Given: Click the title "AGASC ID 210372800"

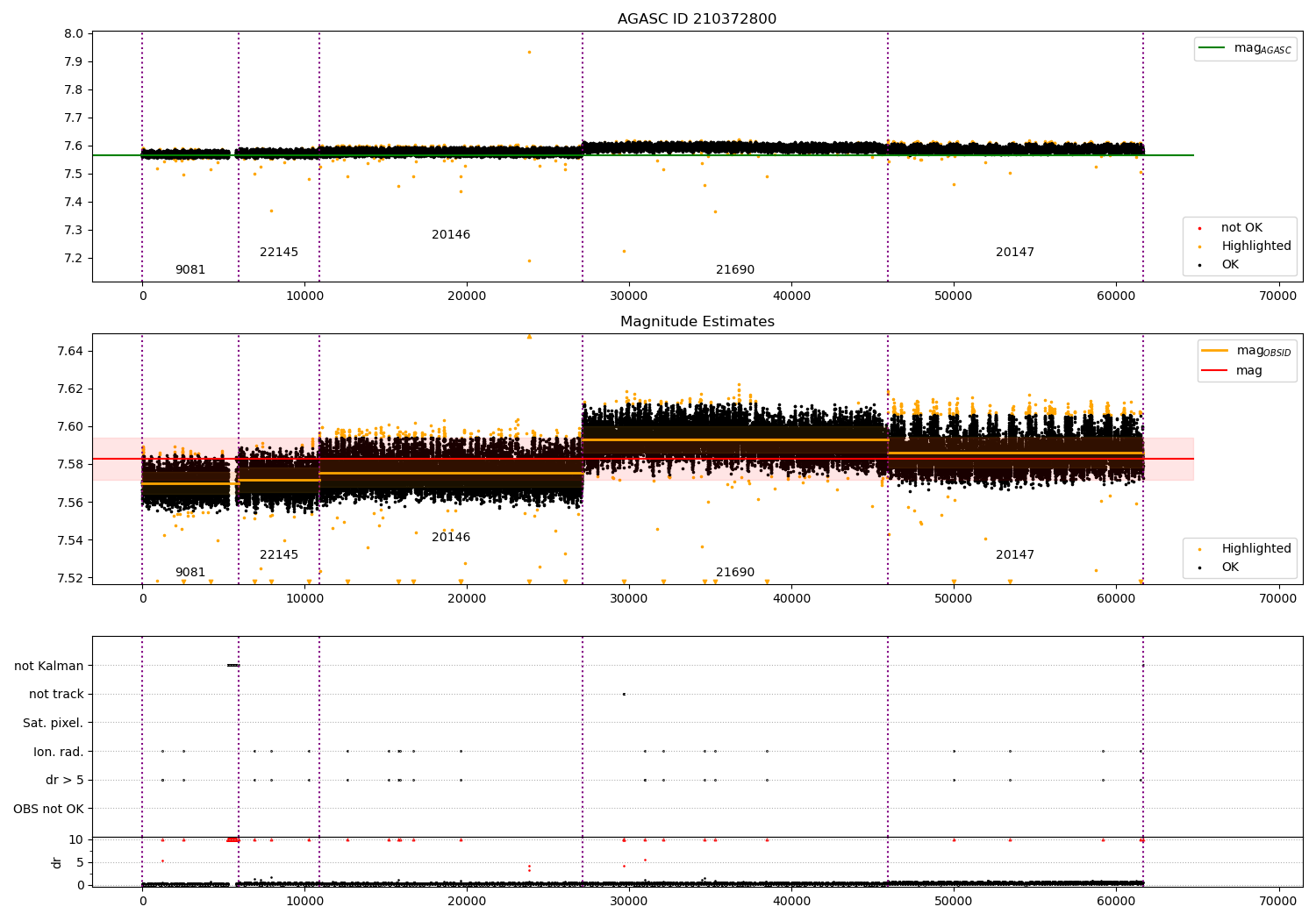Looking at the screenshot, I should click(697, 19).
